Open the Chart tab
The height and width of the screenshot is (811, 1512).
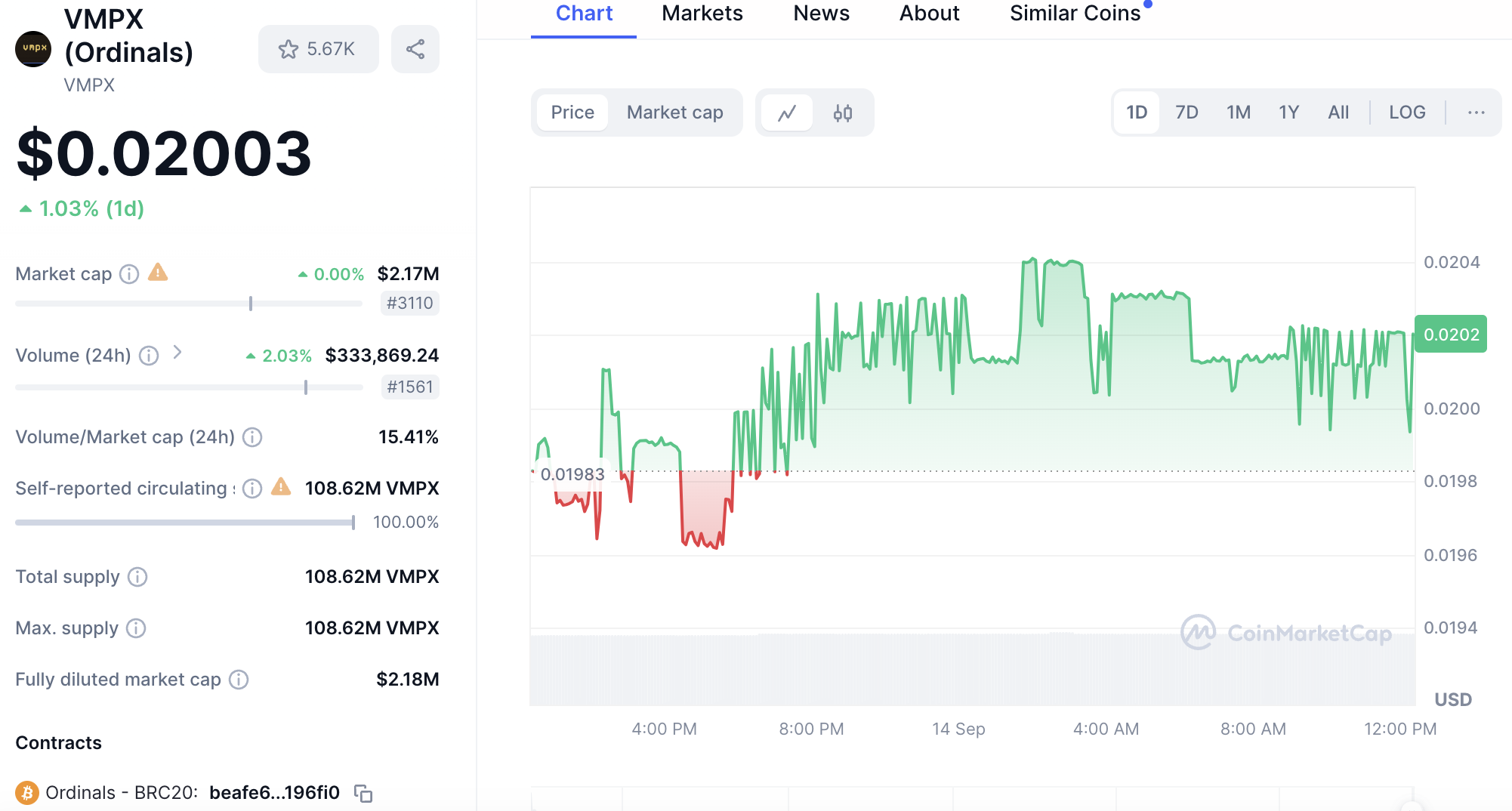584,14
